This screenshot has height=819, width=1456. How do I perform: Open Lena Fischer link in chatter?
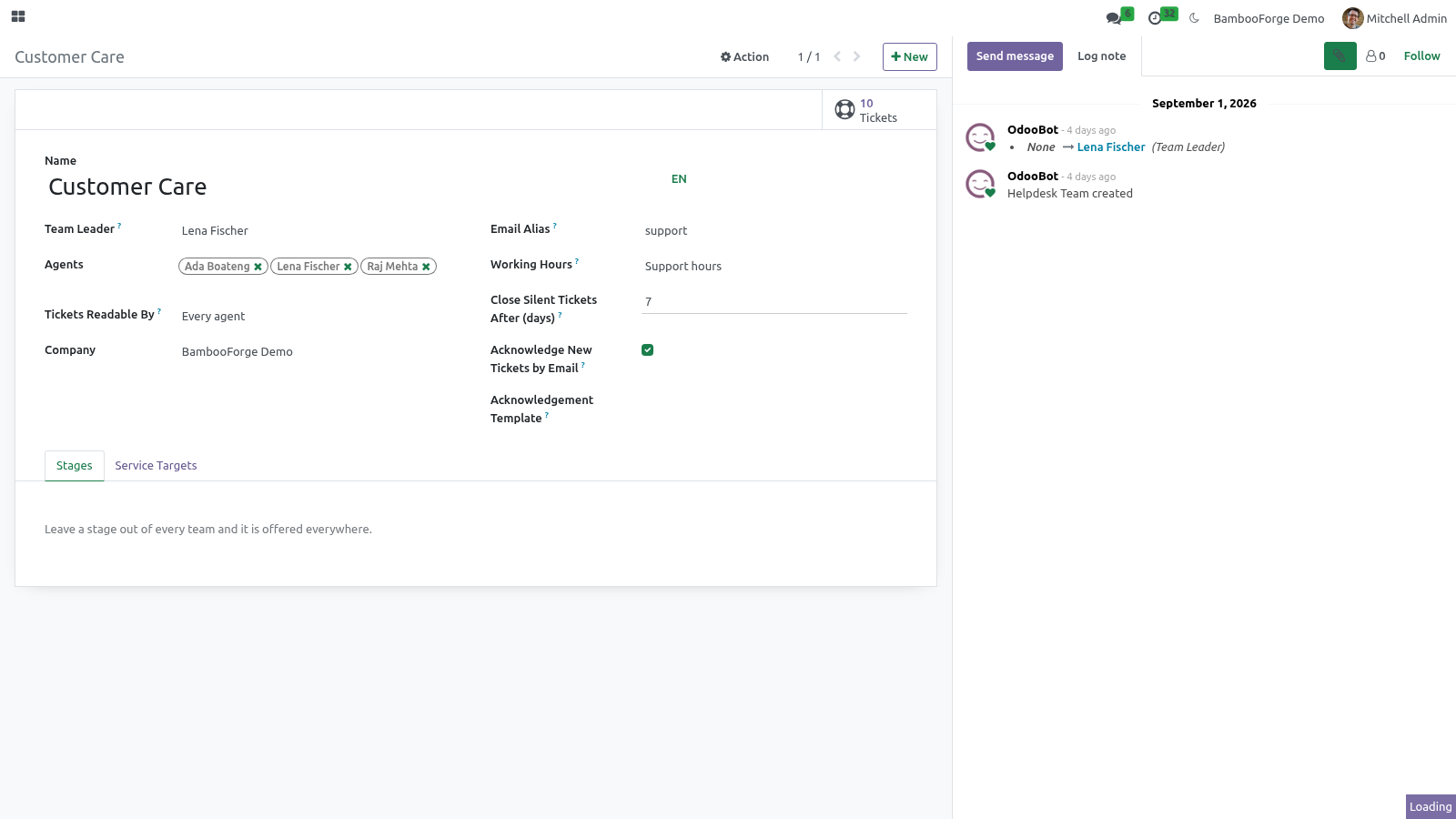tap(1111, 147)
